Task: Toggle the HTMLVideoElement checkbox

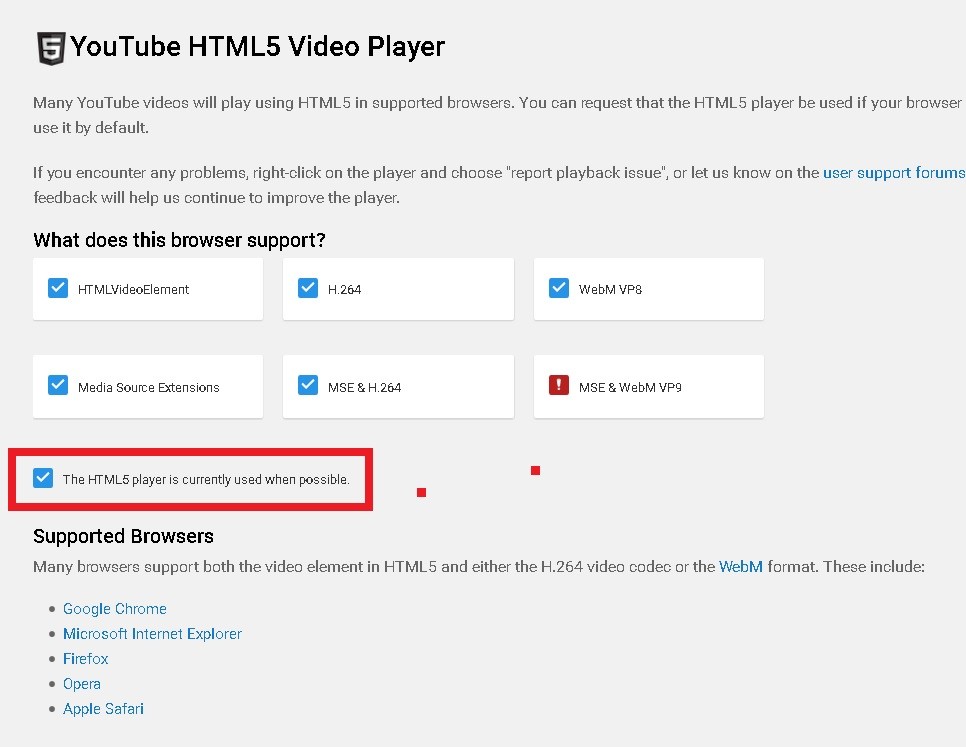Action: point(58,288)
